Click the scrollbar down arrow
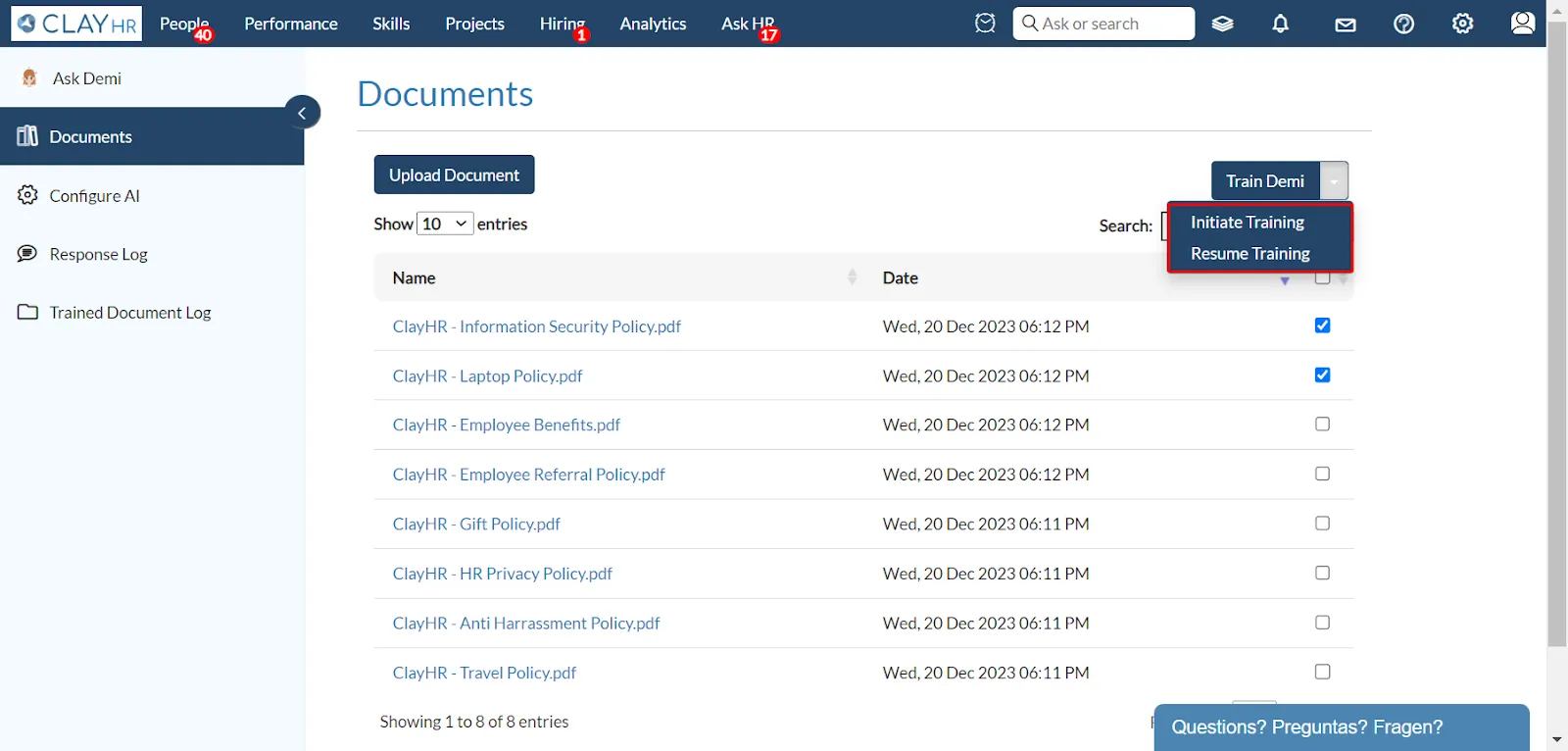 click(x=1557, y=740)
